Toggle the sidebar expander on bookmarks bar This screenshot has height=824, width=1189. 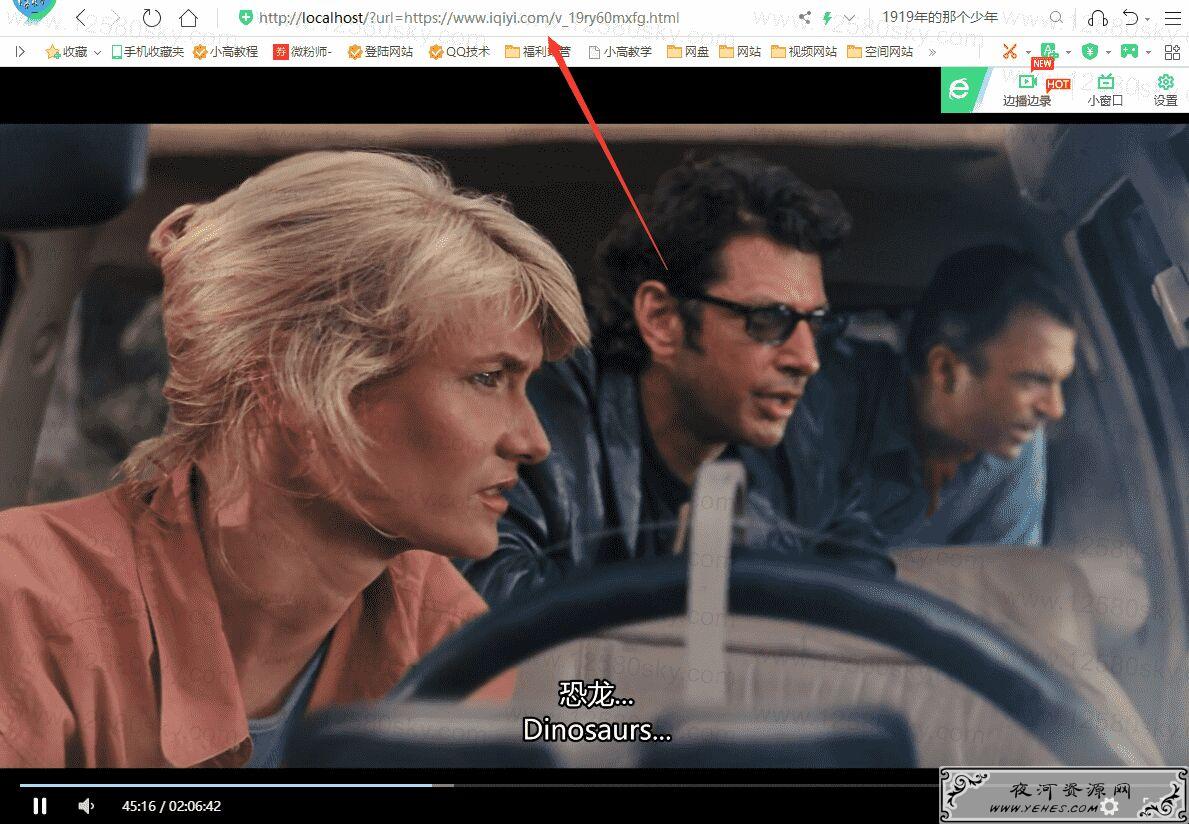pyautogui.click(x=20, y=52)
